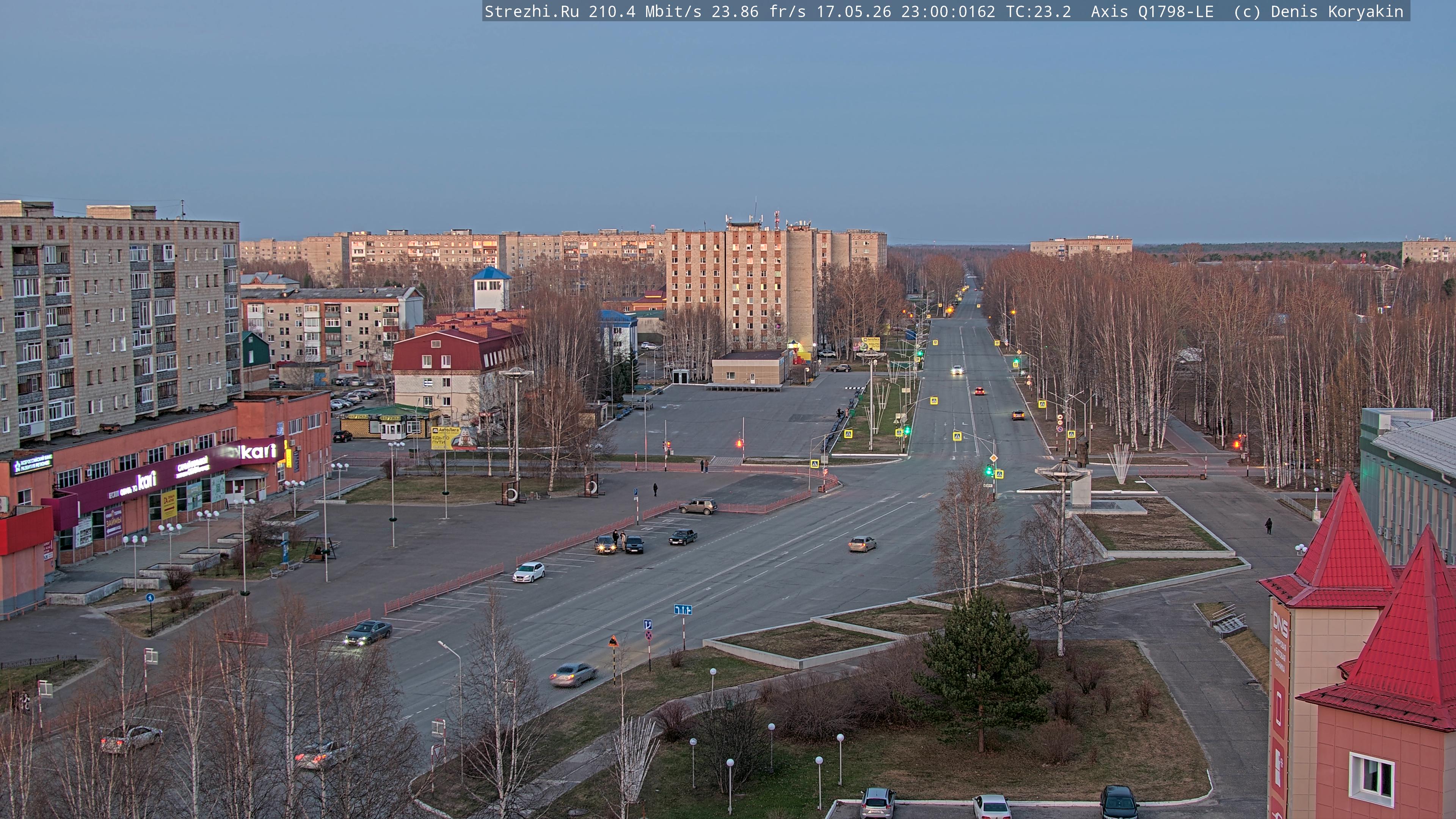1456x819 pixels.
Task: Click the Strezhi.Ru text in the overlay
Action: (532, 12)
